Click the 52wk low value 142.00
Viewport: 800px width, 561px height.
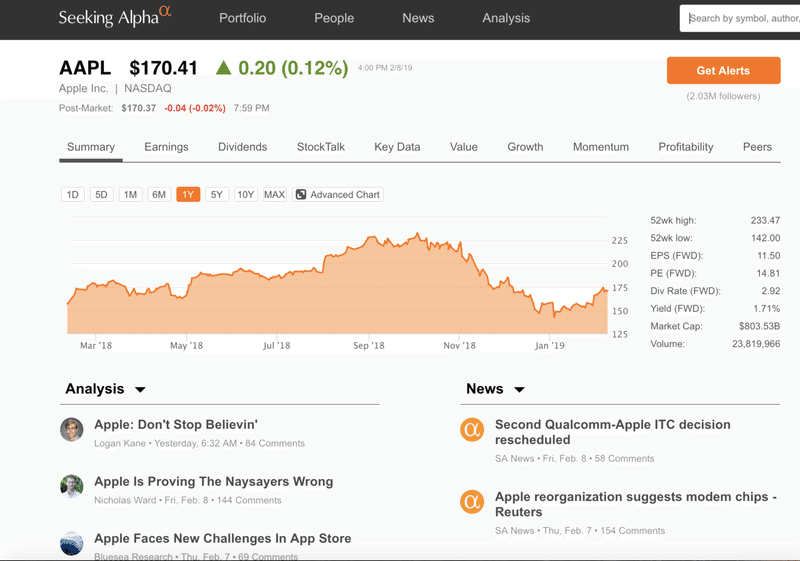[x=765, y=238]
